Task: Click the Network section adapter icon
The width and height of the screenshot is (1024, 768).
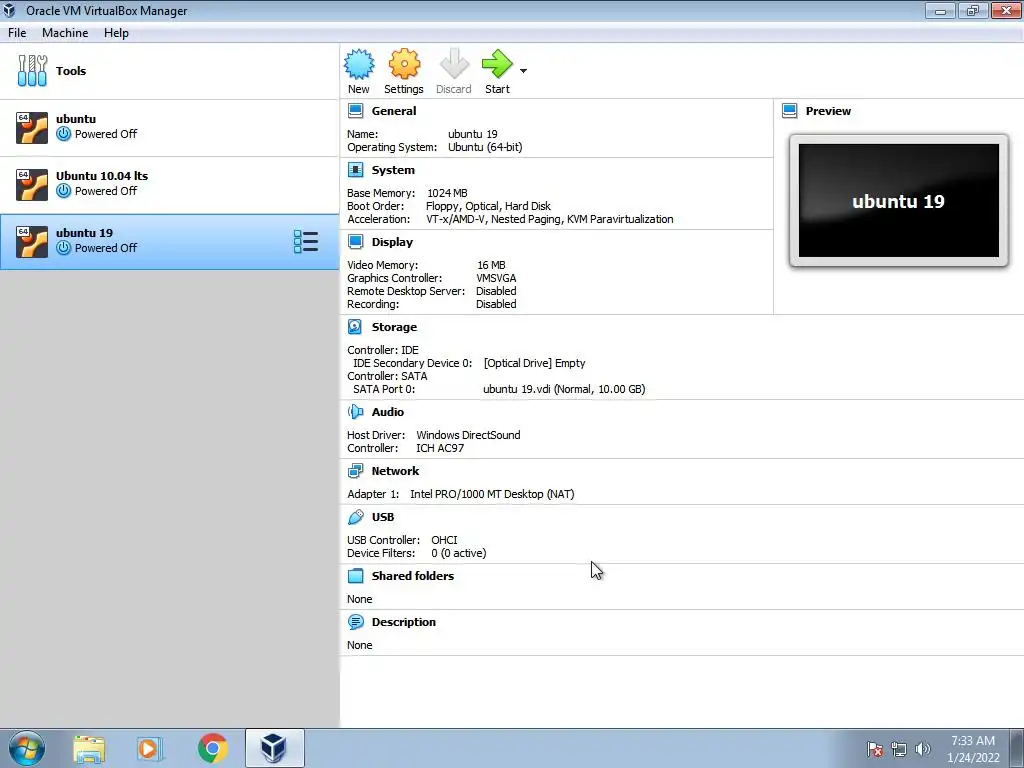Action: [x=355, y=470]
